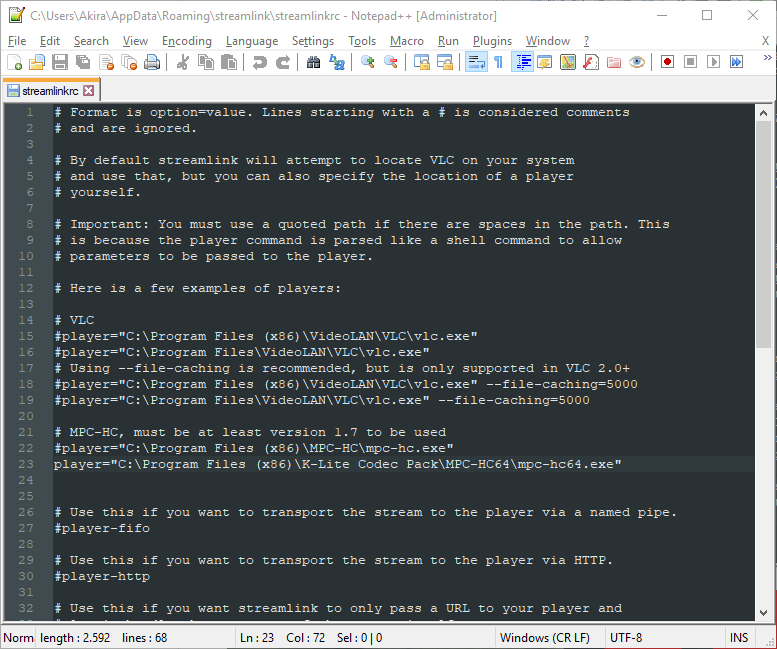Viewport: 777px width, 649px height.
Task: Click the Zoom In magnifier icon
Action: (367, 62)
